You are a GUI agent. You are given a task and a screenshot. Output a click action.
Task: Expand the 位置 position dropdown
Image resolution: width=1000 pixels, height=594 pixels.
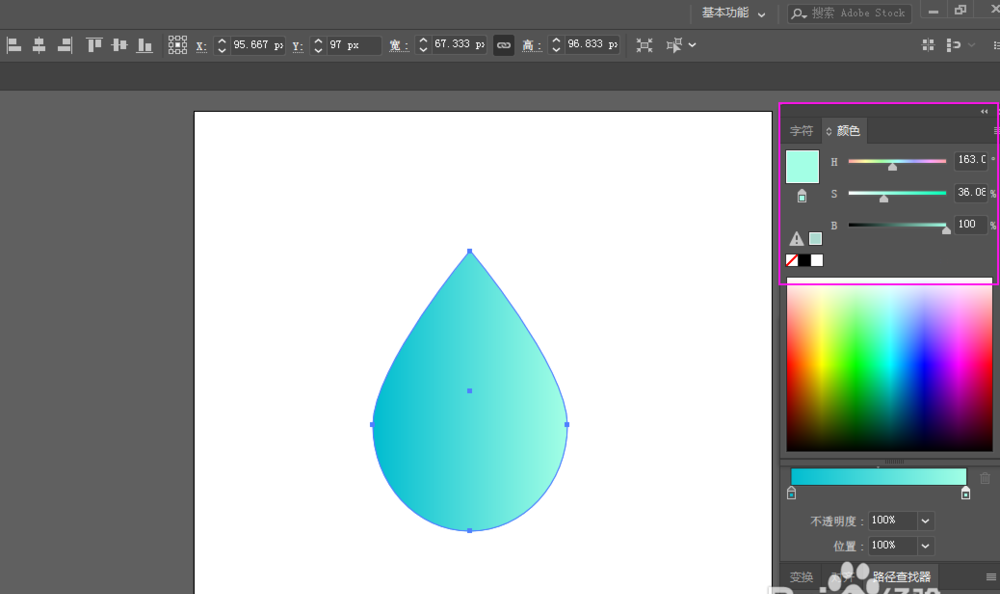click(925, 545)
